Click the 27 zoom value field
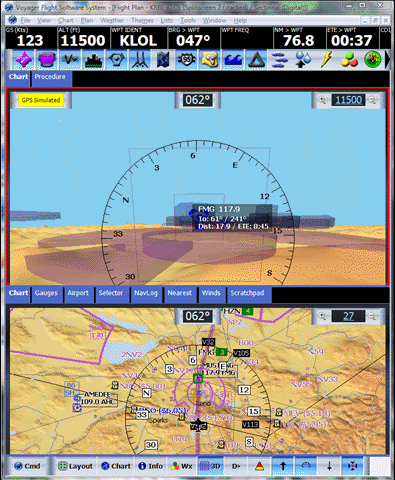The image size is (395, 480). coord(348,316)
